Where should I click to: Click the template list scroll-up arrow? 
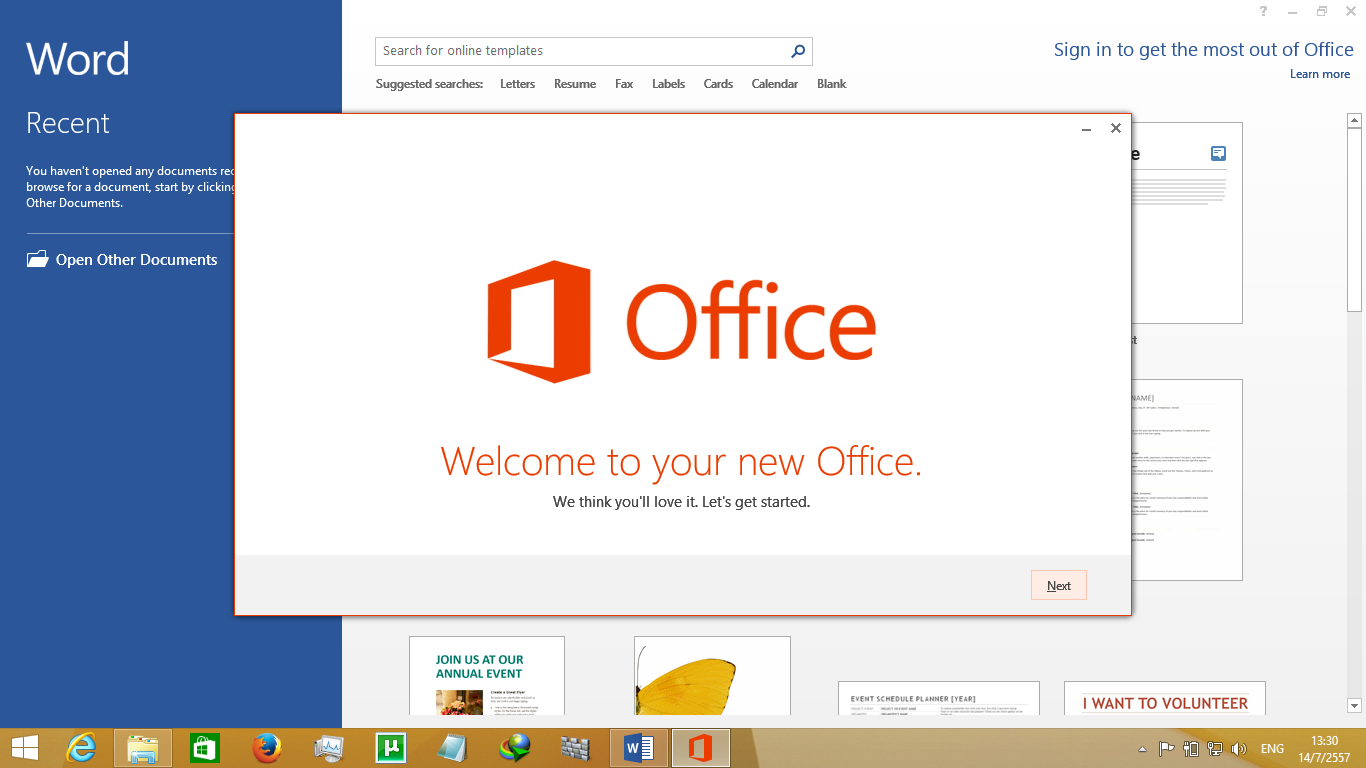pyautogui.click(x=1355, y=121)
